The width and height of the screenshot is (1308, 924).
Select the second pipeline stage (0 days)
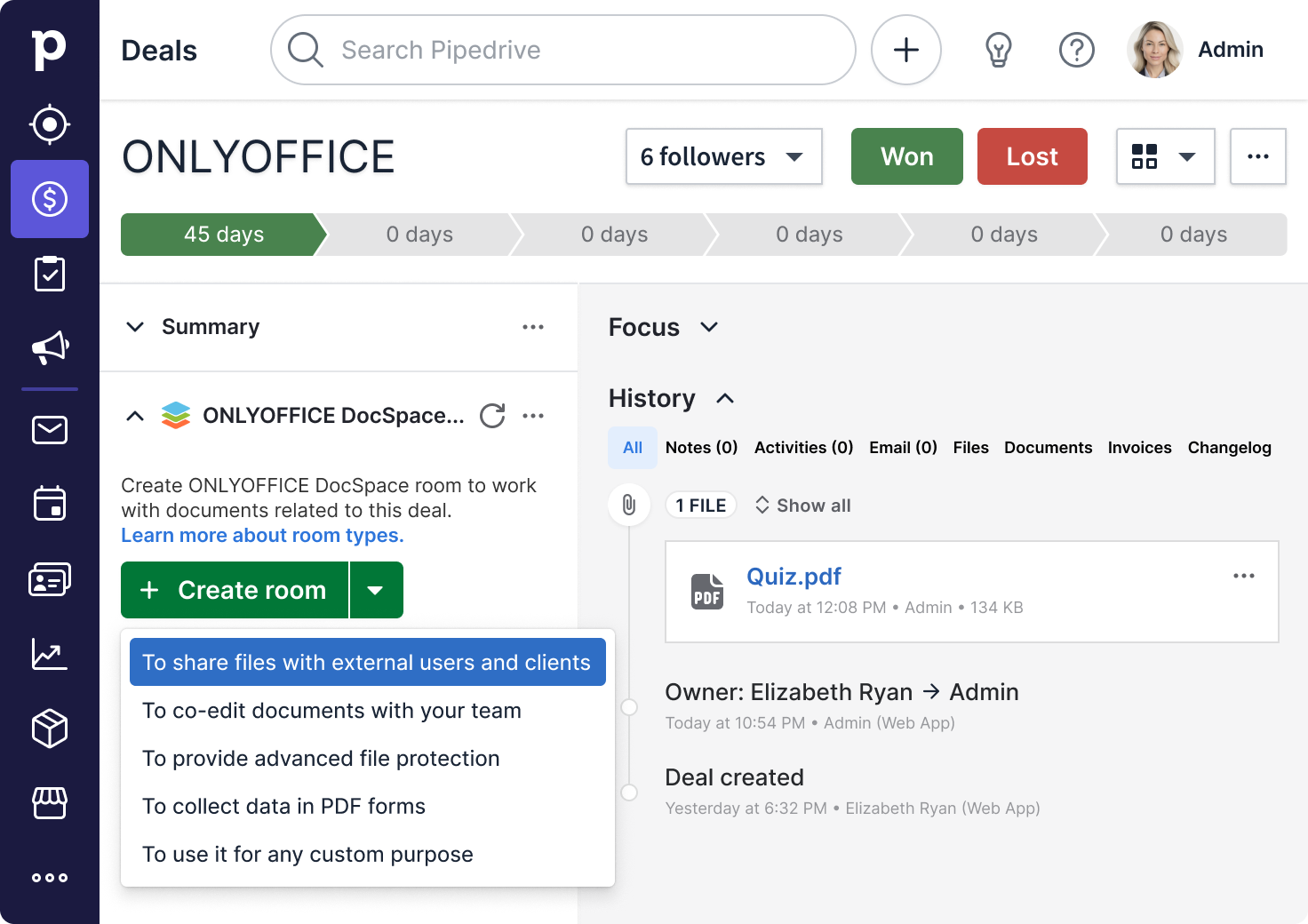[419, 235]
